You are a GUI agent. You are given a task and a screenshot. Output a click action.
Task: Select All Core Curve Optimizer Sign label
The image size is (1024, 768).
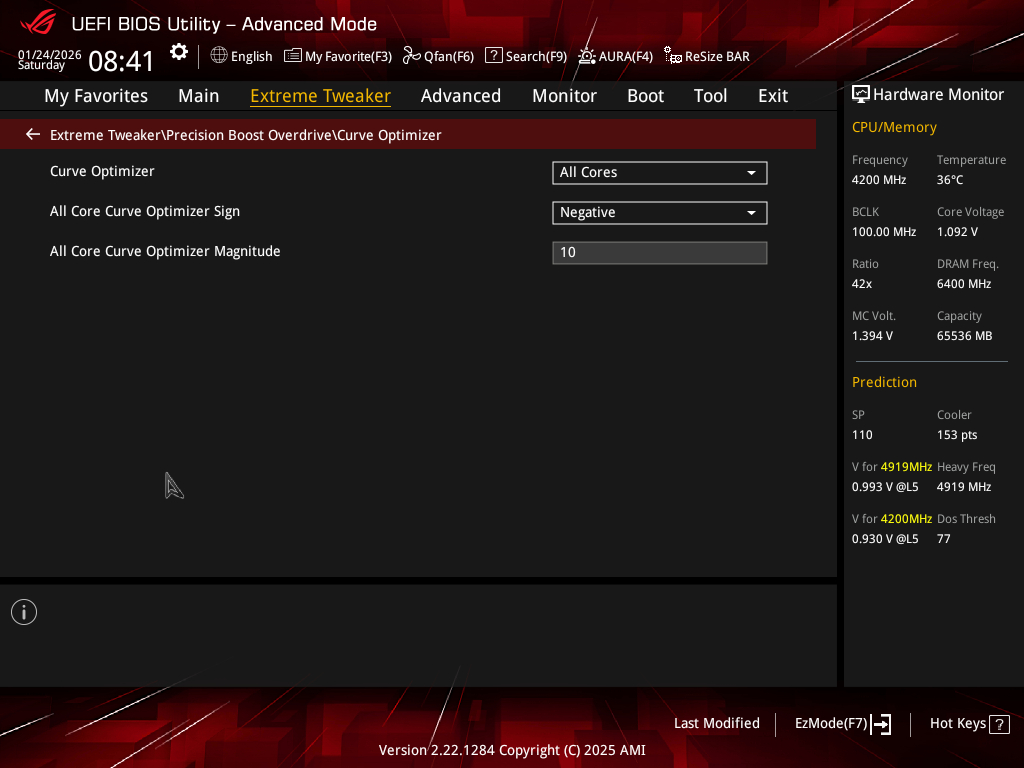point(145,211)
